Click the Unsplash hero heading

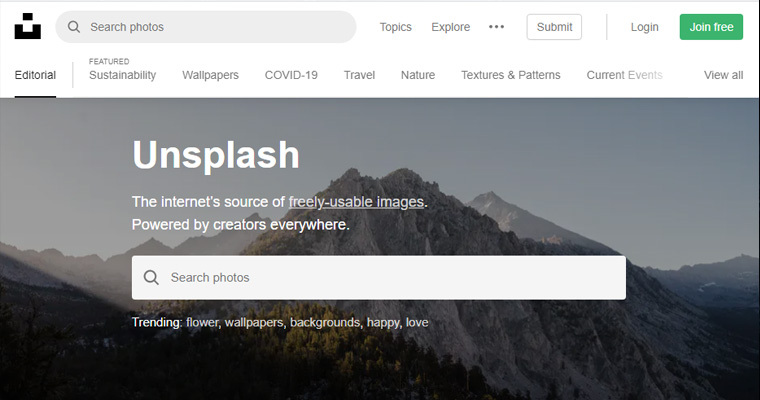click(216, 156)
